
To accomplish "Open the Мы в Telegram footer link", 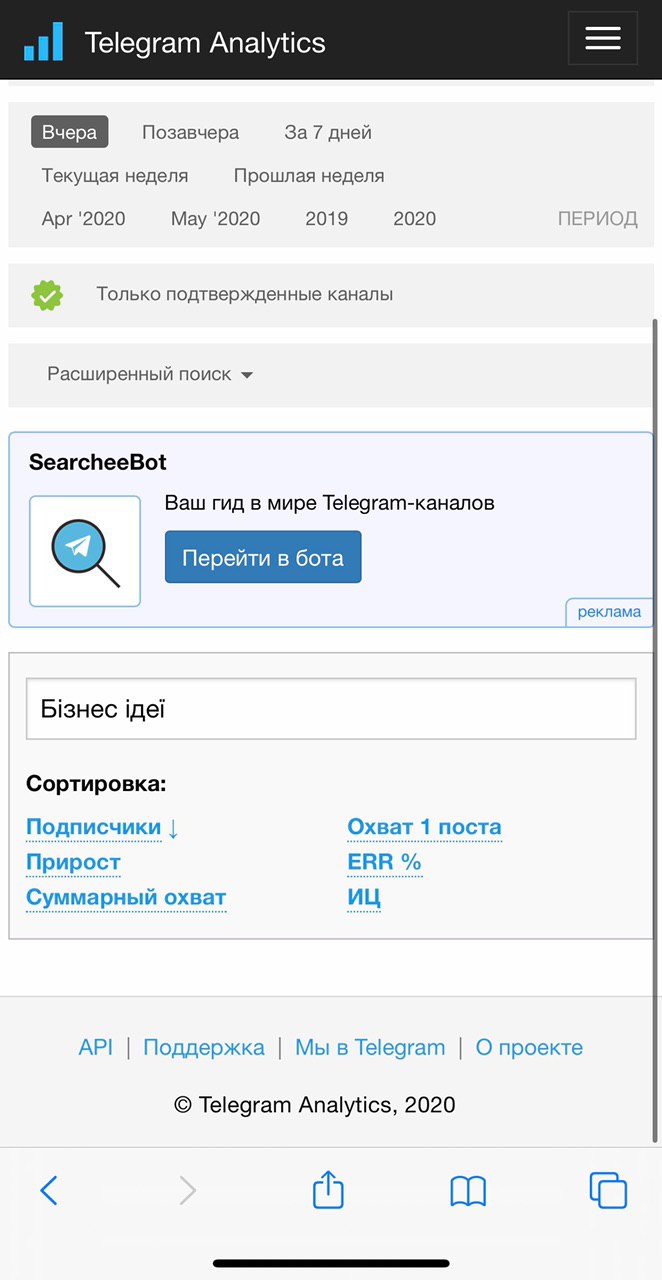I will point(370,1047).
